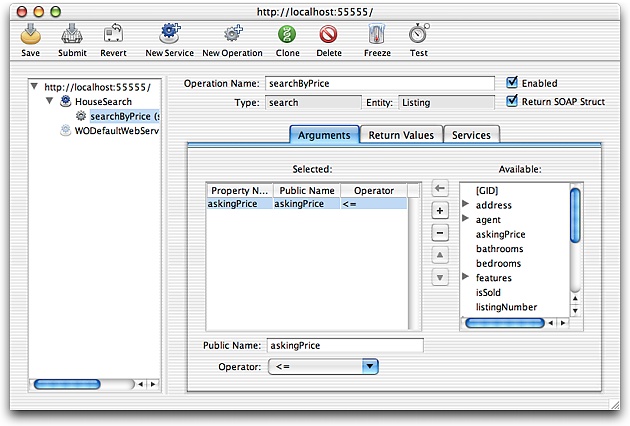This screenshot has height=426, width=630.
Task: Expand the agent property in Available list
Action: click(x=465, y=218)
